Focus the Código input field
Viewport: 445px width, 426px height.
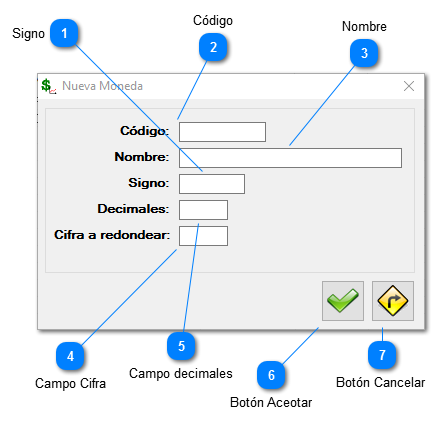pyautogui.click(x=222, y=132)
